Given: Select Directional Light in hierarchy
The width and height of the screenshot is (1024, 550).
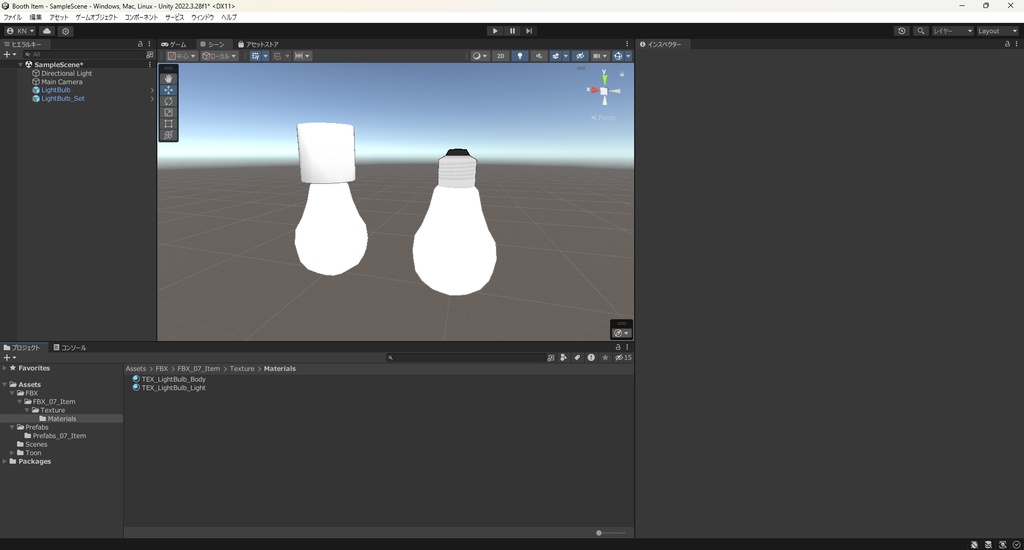Looking at the screenshot, I should [x=67, y=73].
